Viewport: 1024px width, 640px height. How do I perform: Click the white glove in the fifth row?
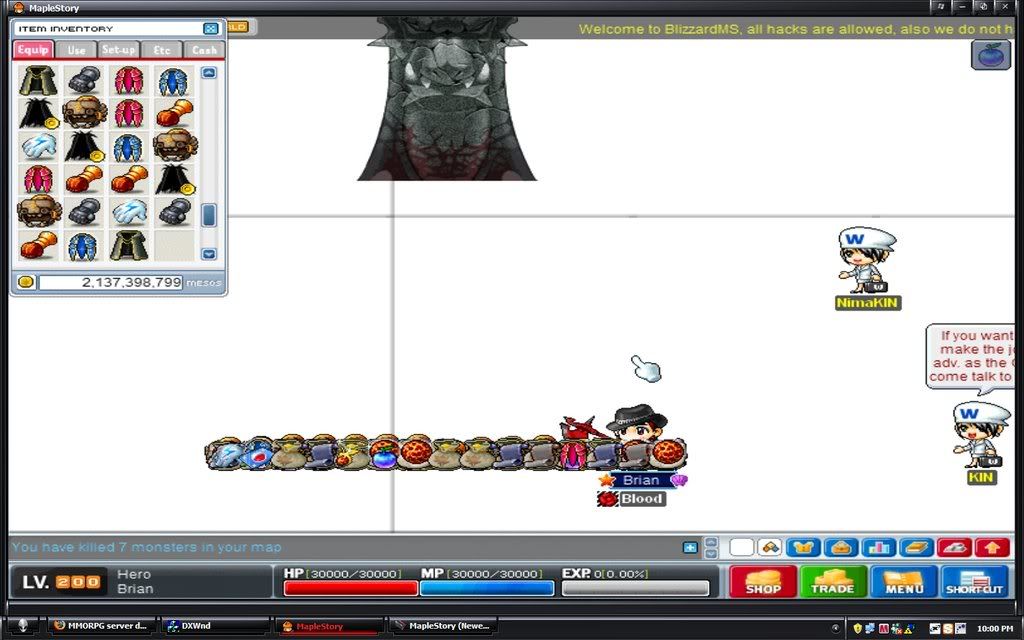click(x=129, y=212)
